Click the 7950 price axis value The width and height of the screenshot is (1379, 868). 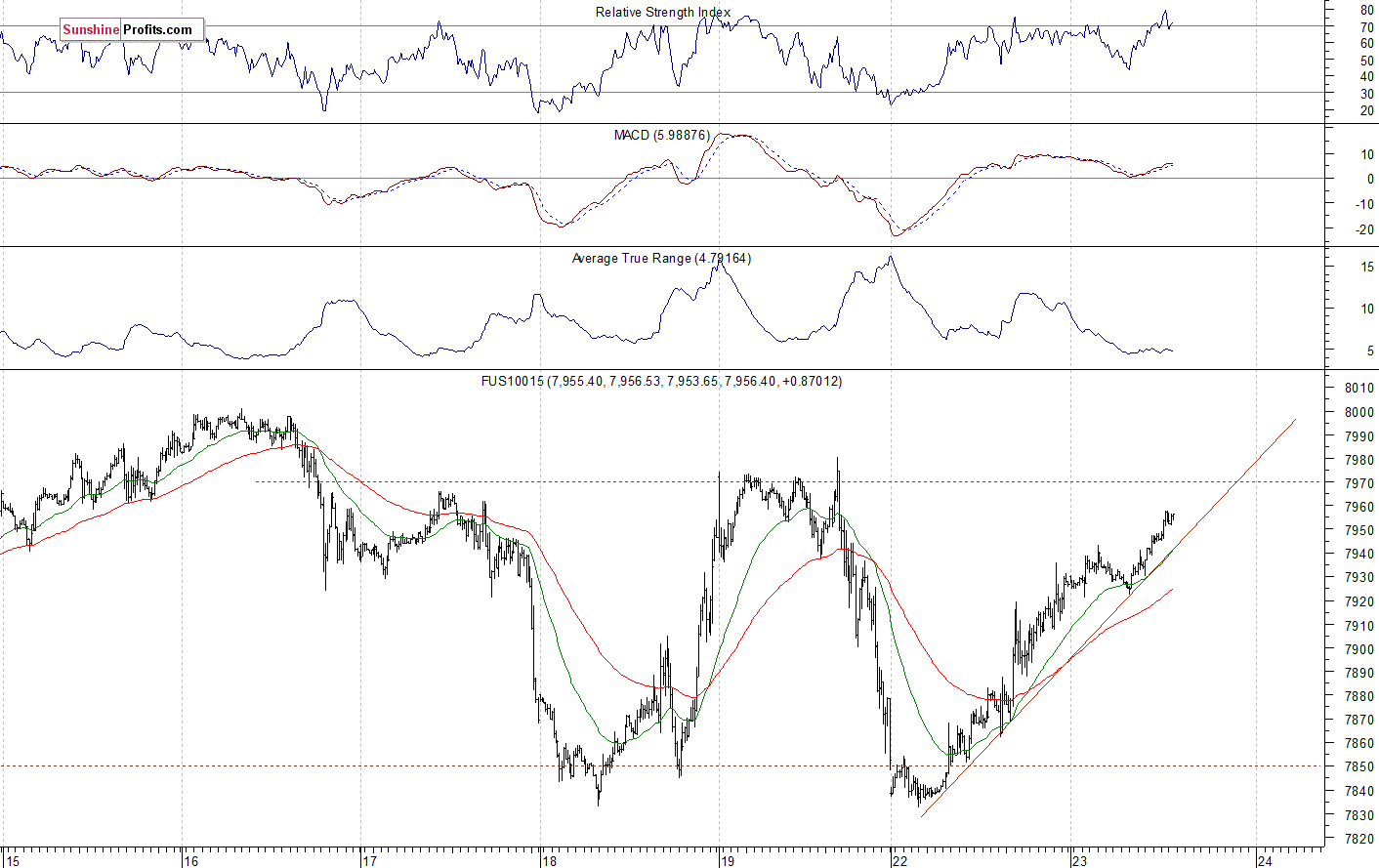[1359, 530]
